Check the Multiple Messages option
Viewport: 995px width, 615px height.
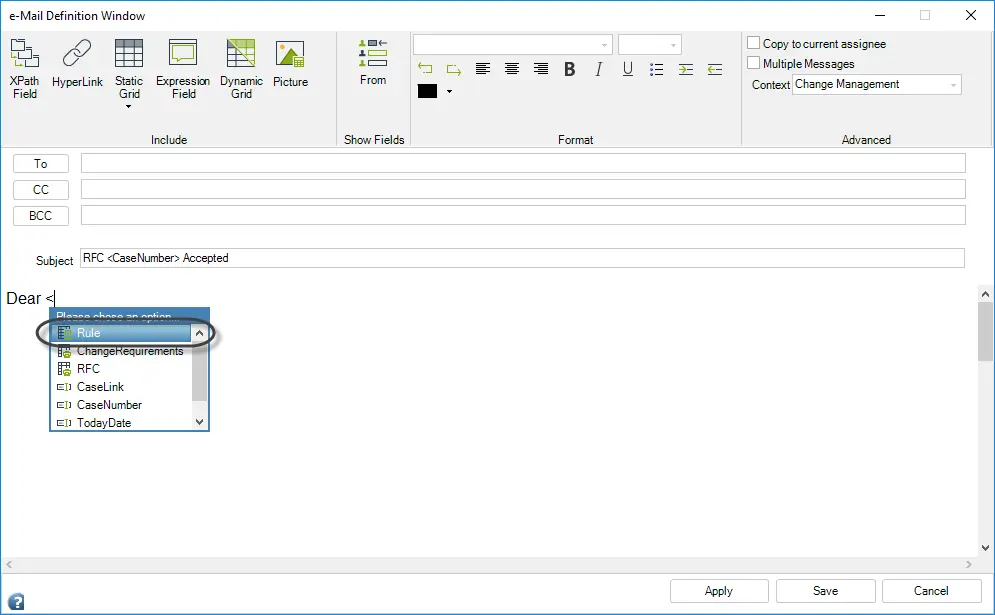tap(753, 63)
